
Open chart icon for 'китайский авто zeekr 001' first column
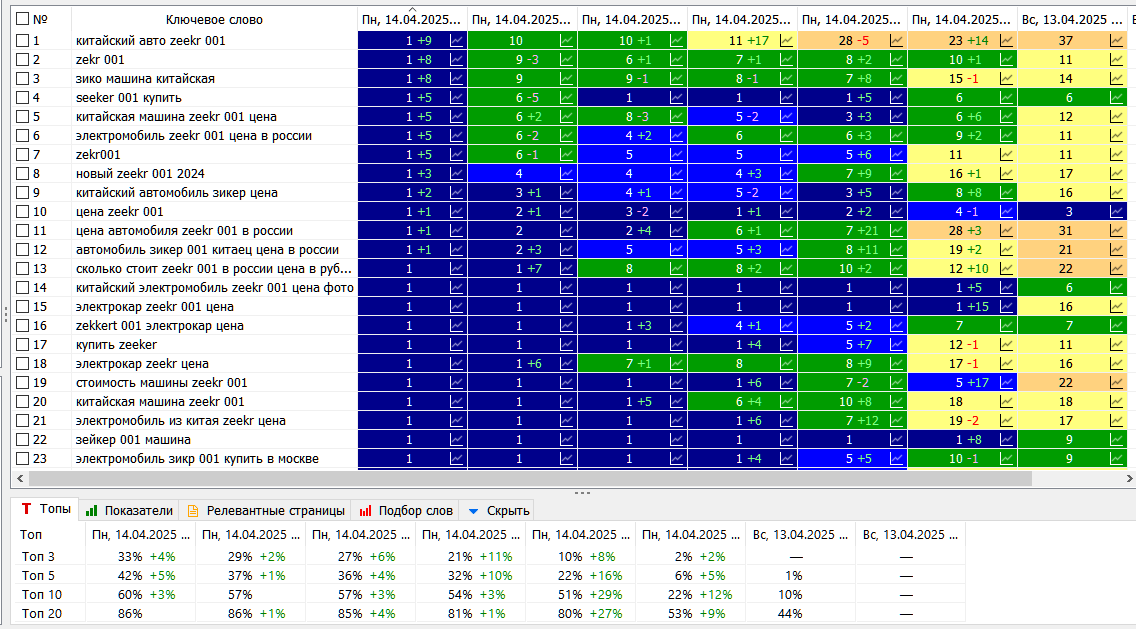456,41
